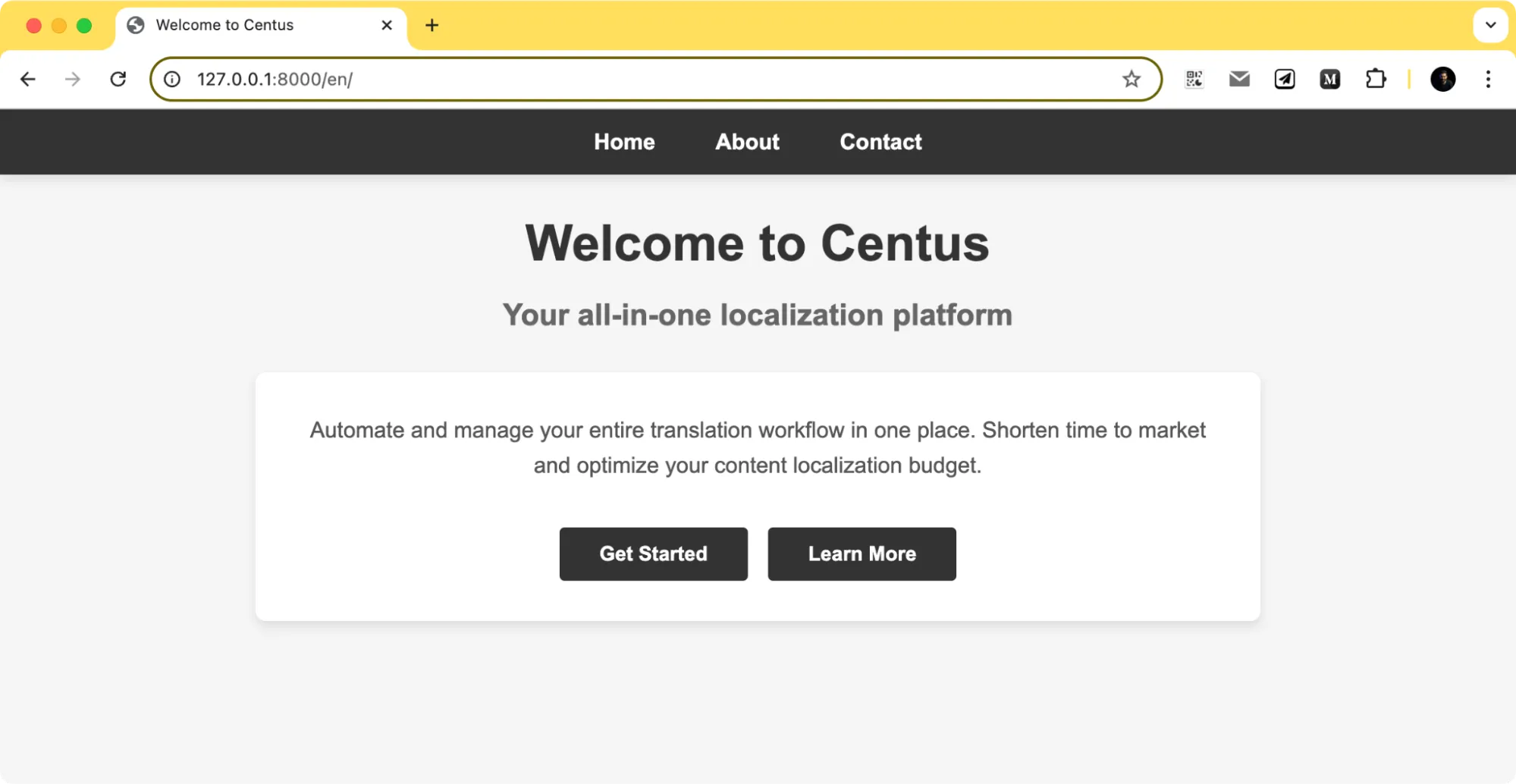This screenshot has height=784, width=1516.
Task: Open the About page
Action: point(747,142)
